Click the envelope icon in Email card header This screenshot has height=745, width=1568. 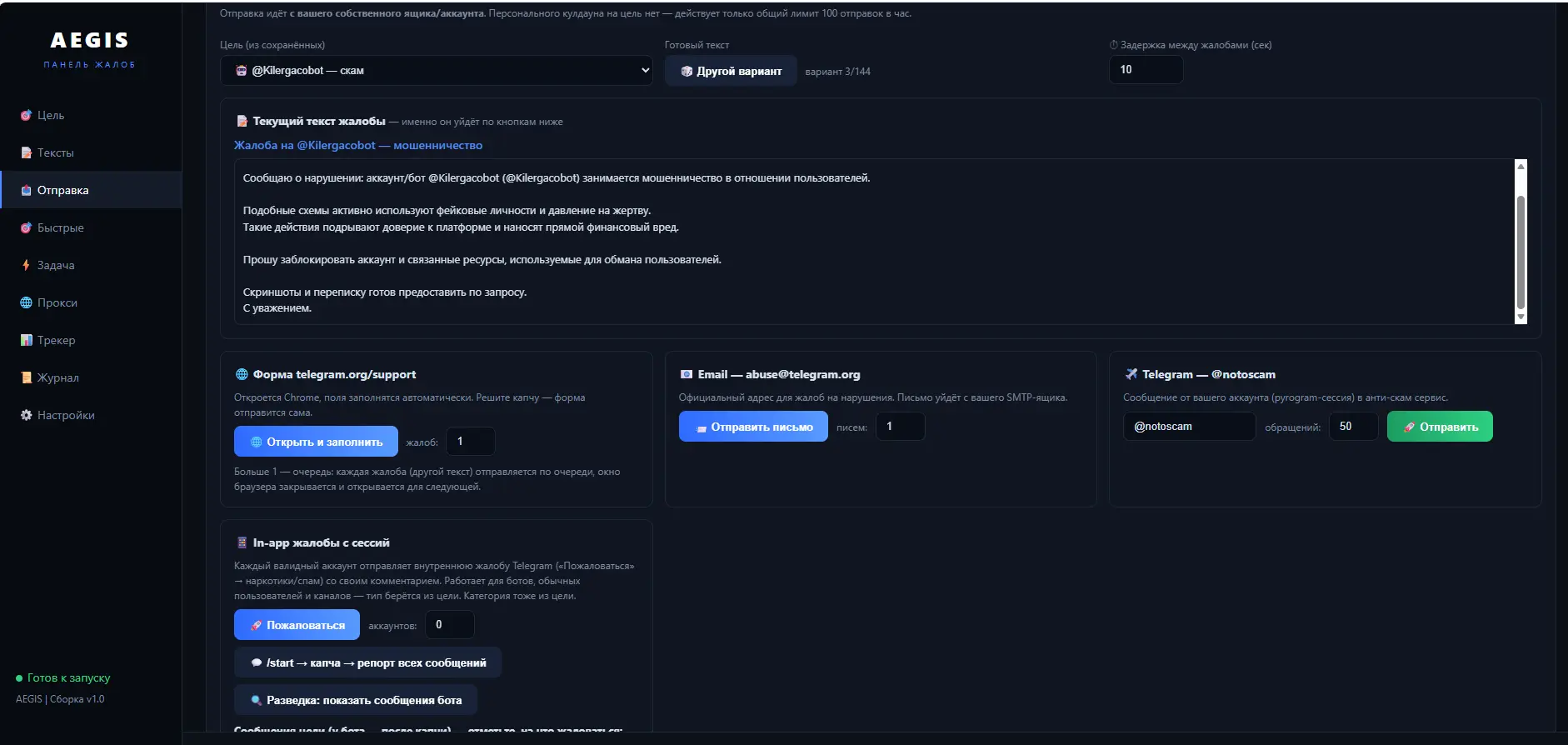pos(687,374)
